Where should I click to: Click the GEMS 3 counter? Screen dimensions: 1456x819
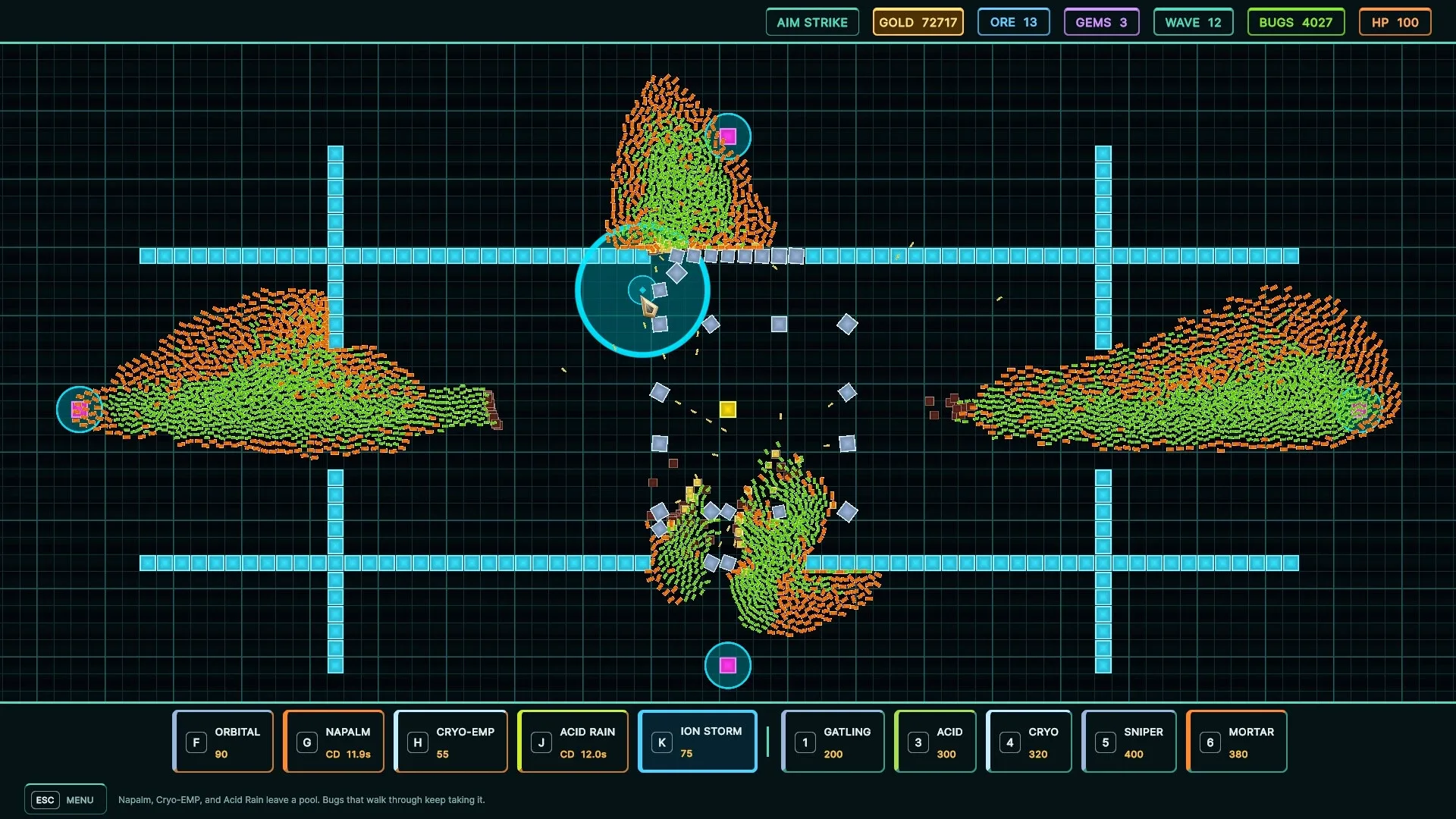(1102, 22)
